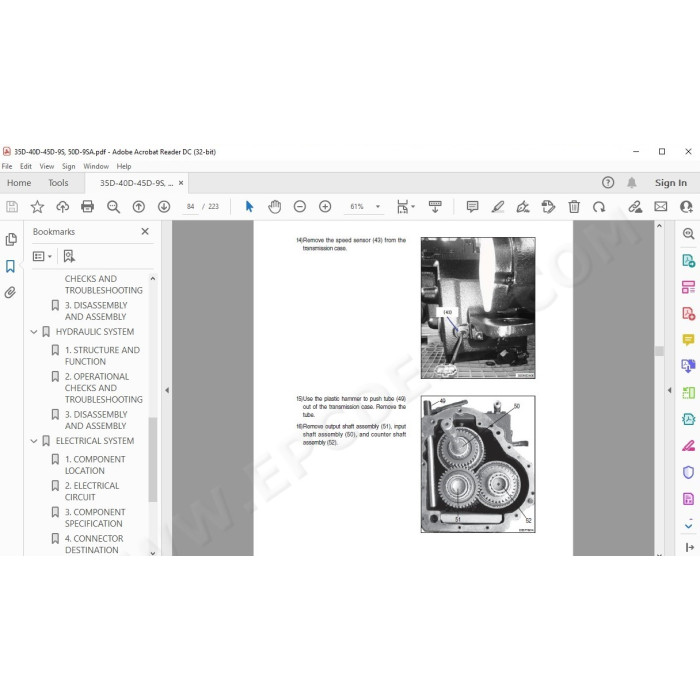The height and width of the screenshot is (700, 700).
Task: Open 1. COMPONENT LOCATION bookmark
Action: pyautogui.click(x=95, y=465)
